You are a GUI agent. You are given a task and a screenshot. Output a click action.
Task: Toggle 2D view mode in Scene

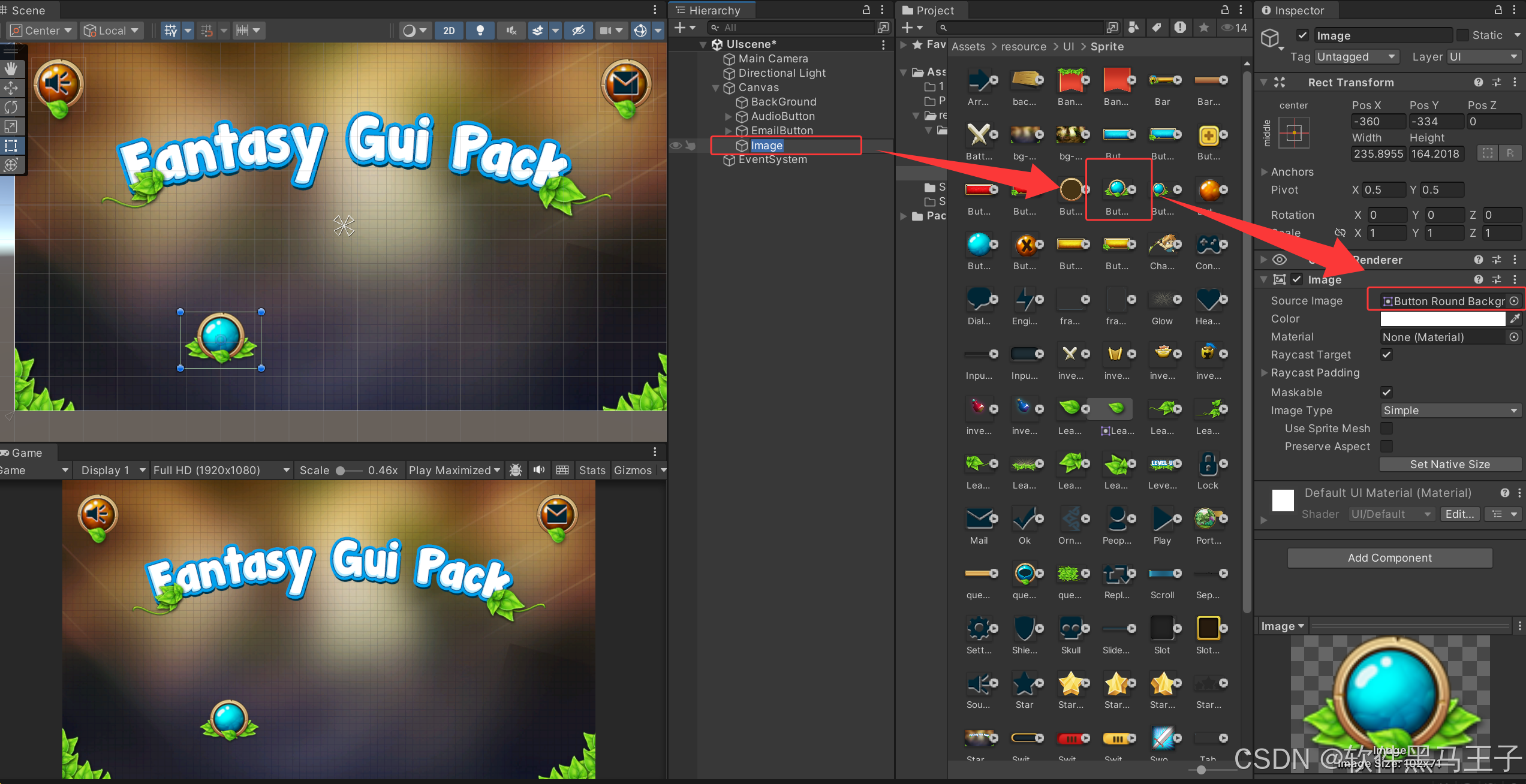[449, 31]
